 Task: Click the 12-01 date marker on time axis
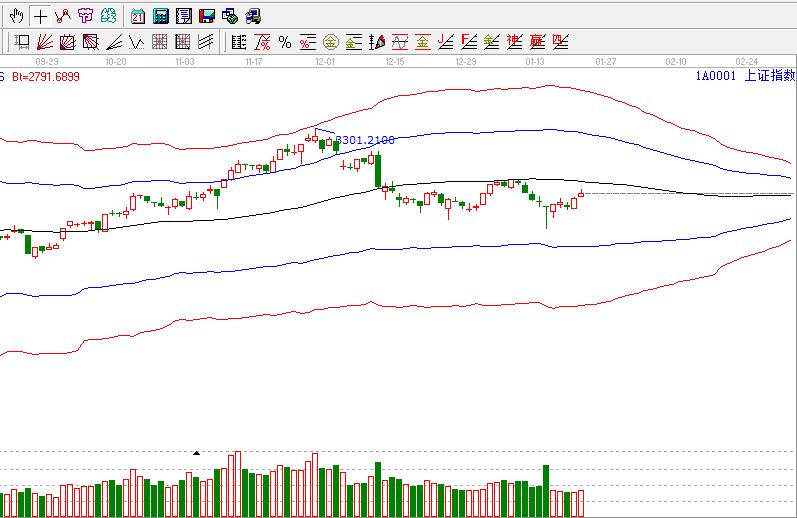coord(326,62)
